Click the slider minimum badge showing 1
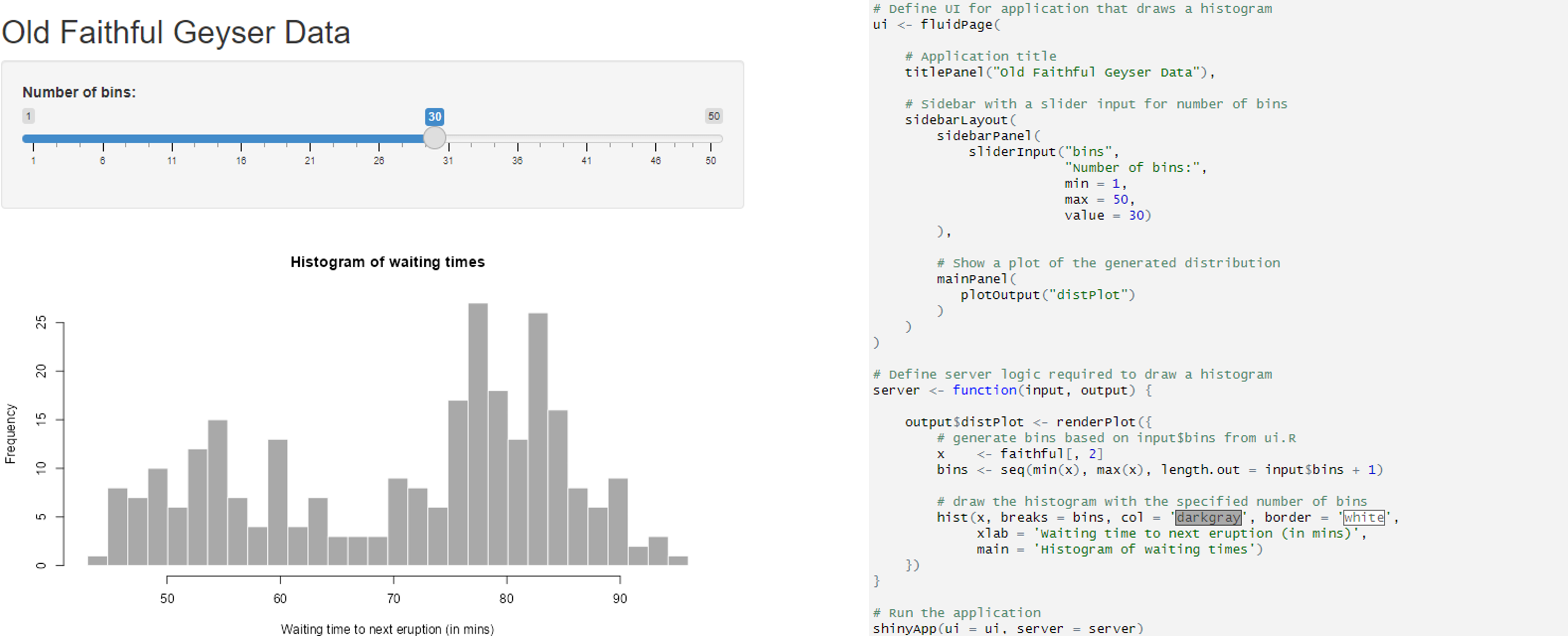1568x636 pixels. coord(28,116)
